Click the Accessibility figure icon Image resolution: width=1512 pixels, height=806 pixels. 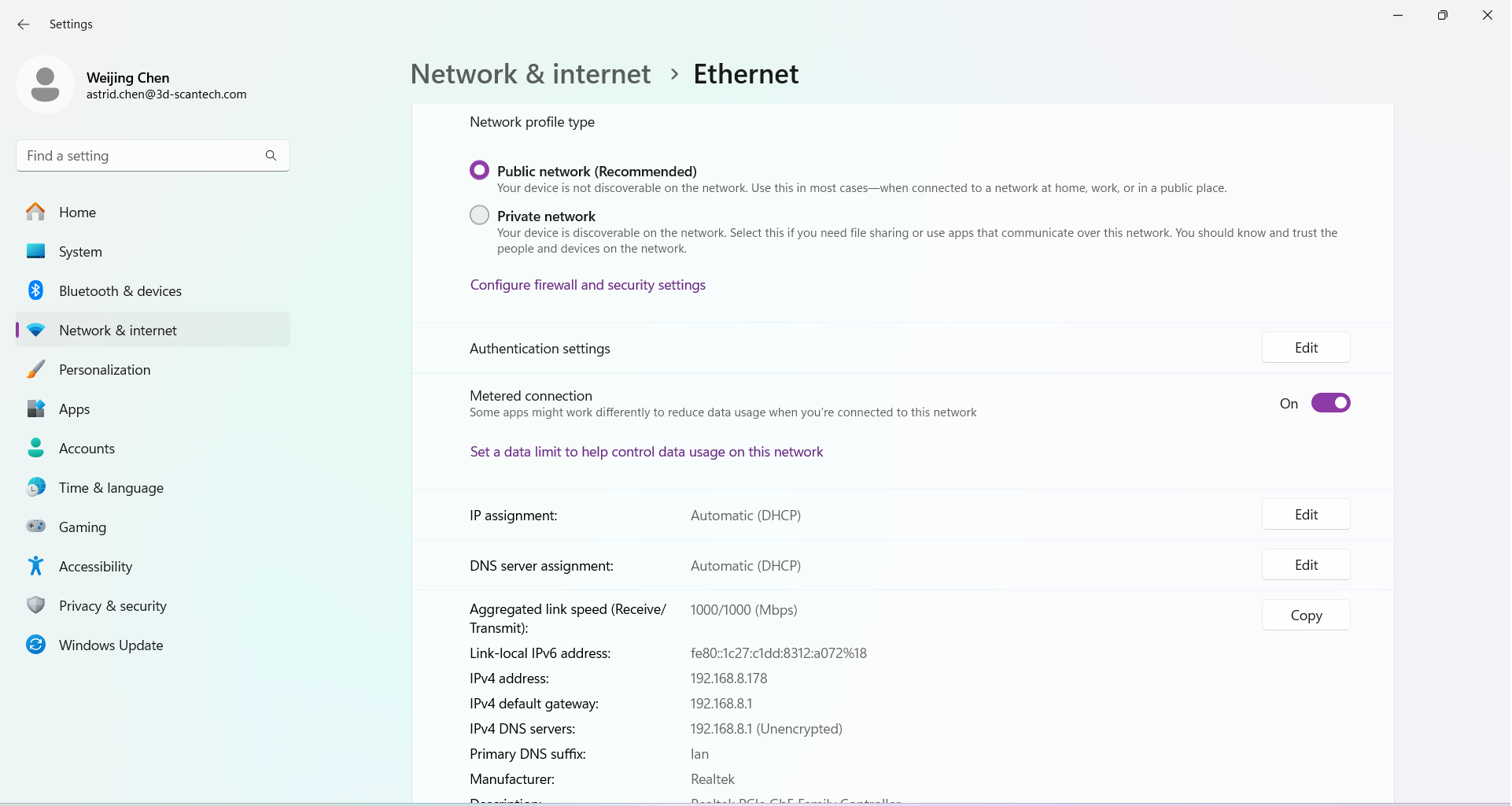tap(35, 566)
